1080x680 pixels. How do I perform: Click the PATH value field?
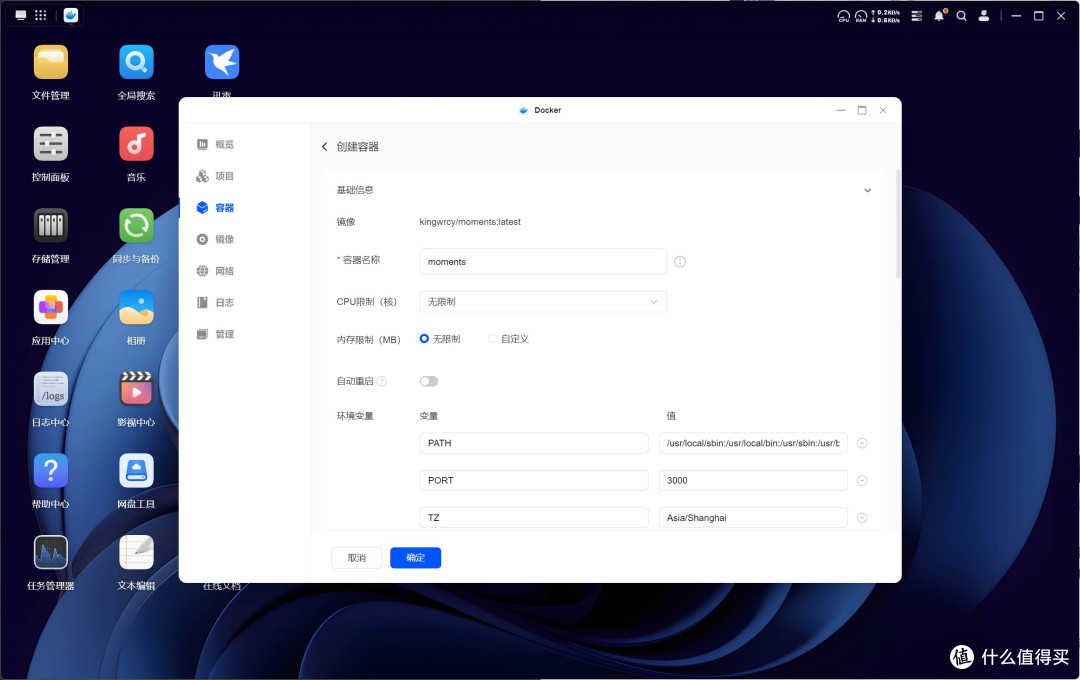[753, 443]
